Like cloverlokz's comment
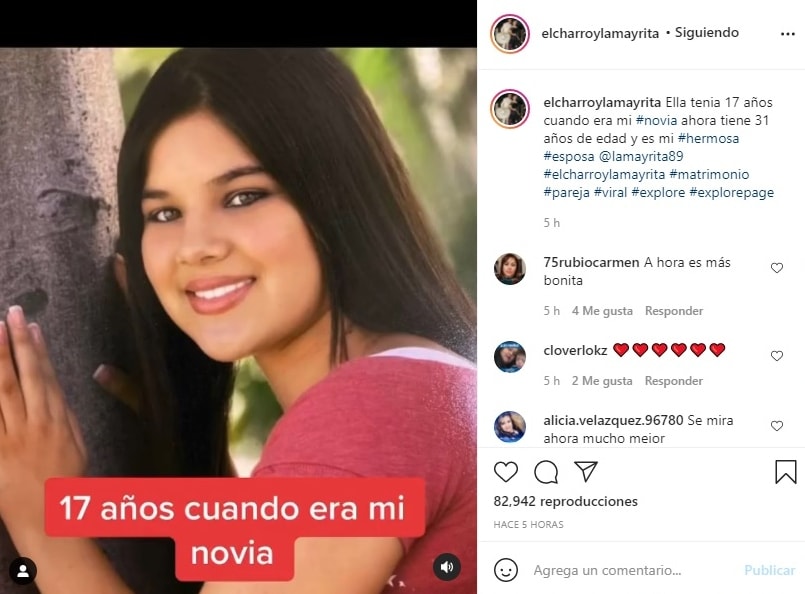 777,356
